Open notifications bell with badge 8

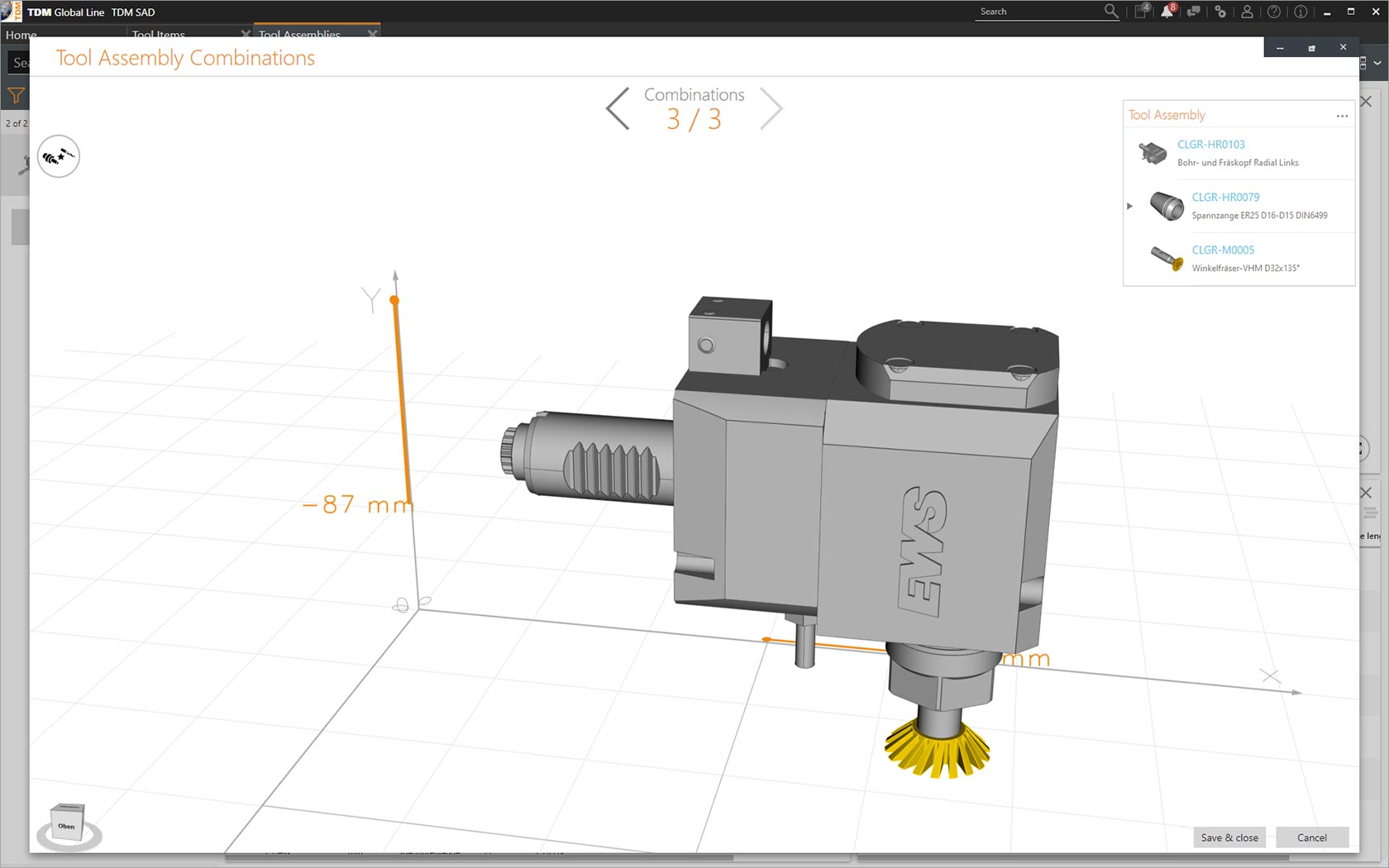1168,11
